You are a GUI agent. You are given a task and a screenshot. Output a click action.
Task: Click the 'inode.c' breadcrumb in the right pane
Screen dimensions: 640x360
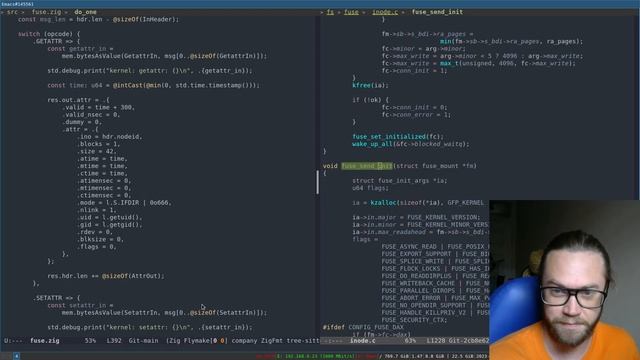click(385, 12)
